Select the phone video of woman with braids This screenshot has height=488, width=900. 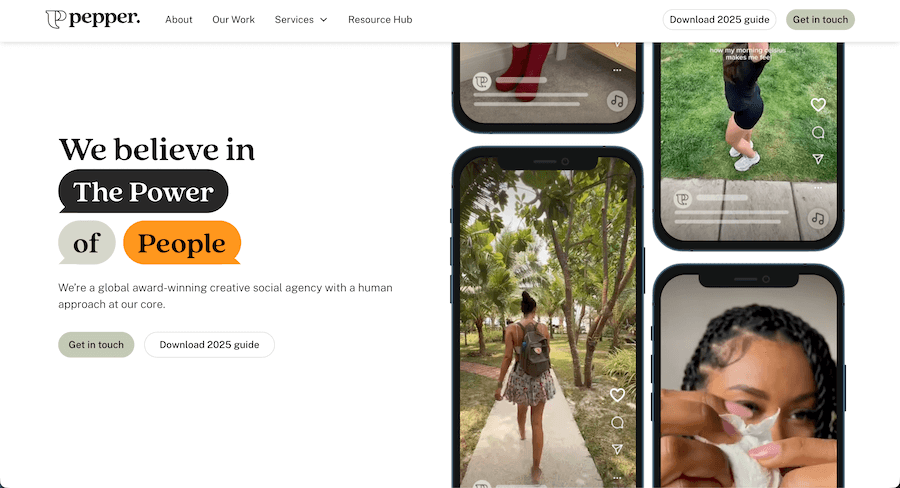coord(748,379)
